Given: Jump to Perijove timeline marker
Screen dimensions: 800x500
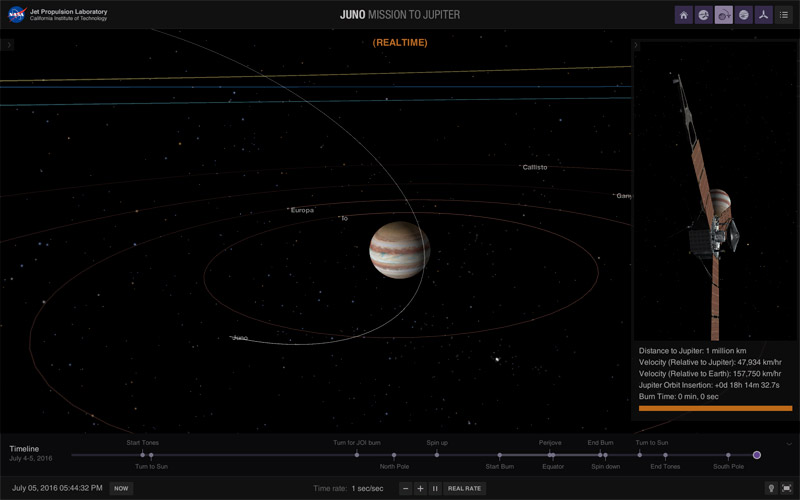Looking at the screenshot, I should [x=549, y=455].
